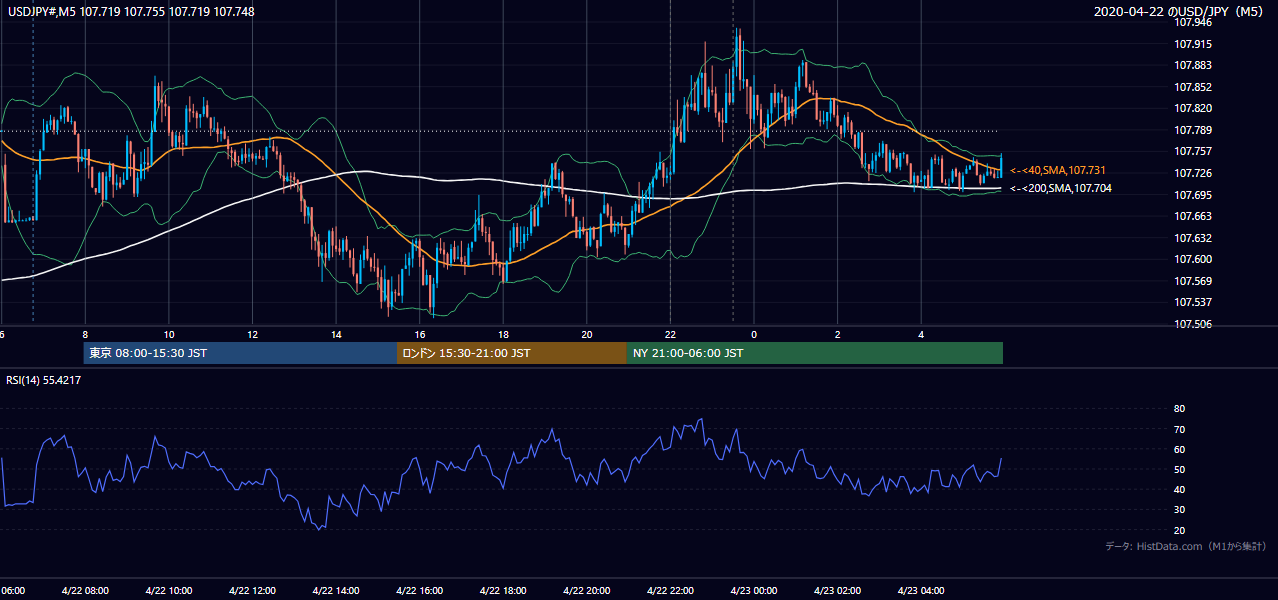The image size is (1278, 600).
Task: Click the 4/22 16:00 time label
Action: coord(419,591)
